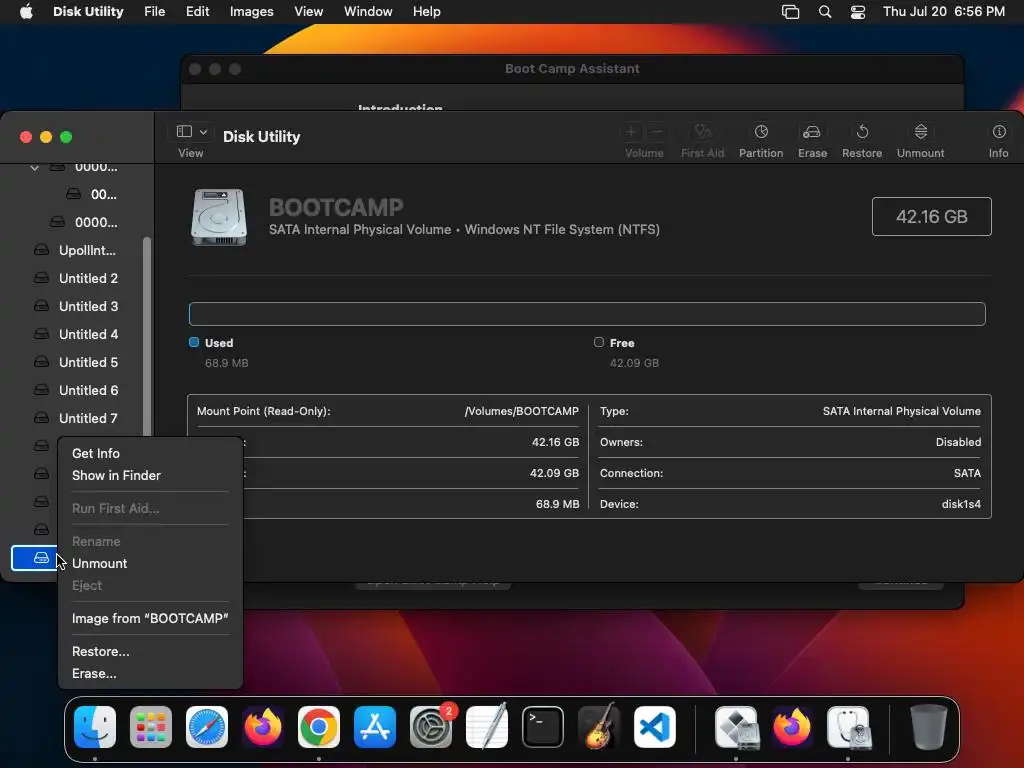Screen dimensions: 1024x768
Task: Open Terminal from the Dock
Action: pos(543,727)
